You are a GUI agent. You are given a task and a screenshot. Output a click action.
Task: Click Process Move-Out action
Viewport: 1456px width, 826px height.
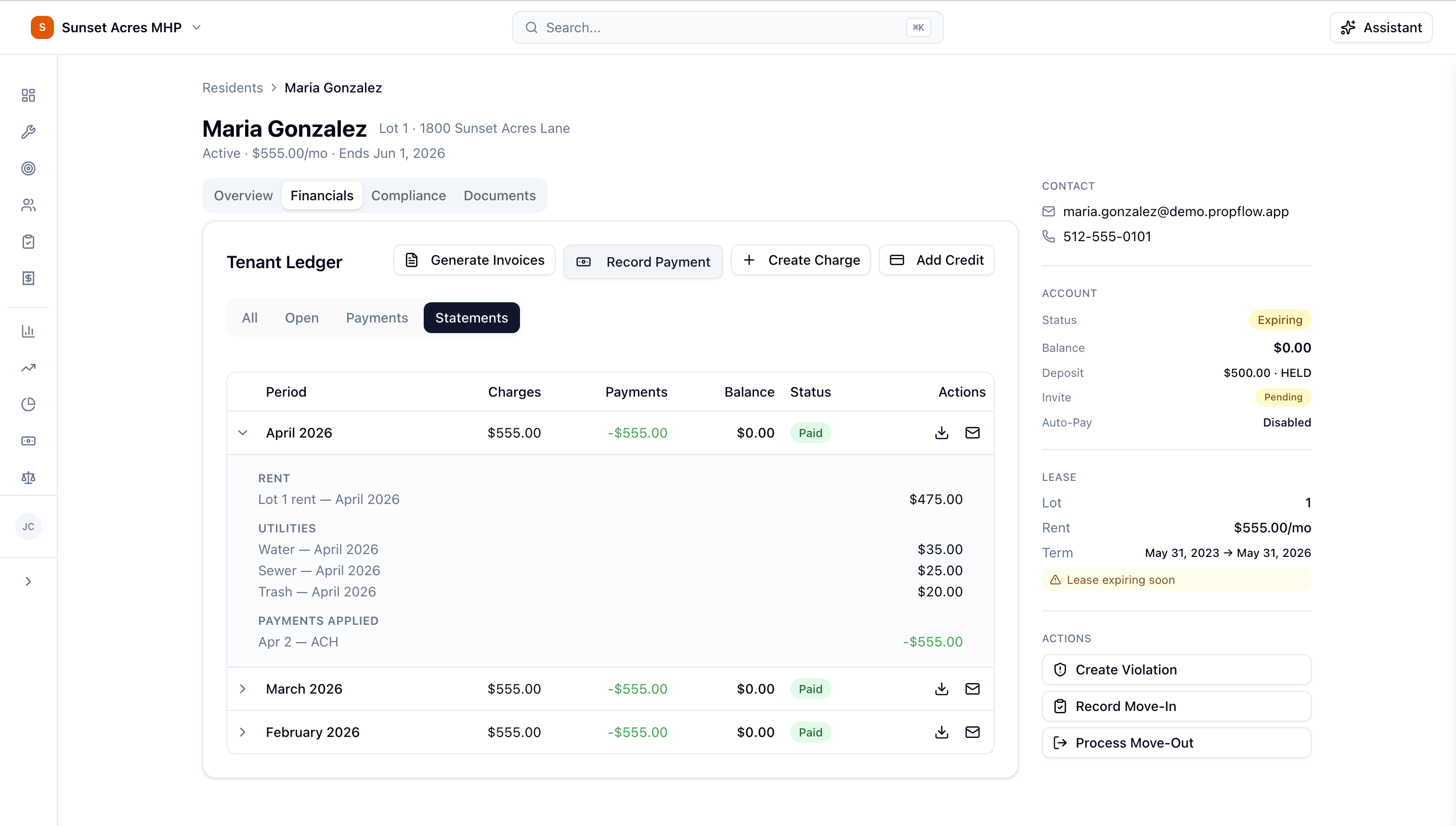1176,743
